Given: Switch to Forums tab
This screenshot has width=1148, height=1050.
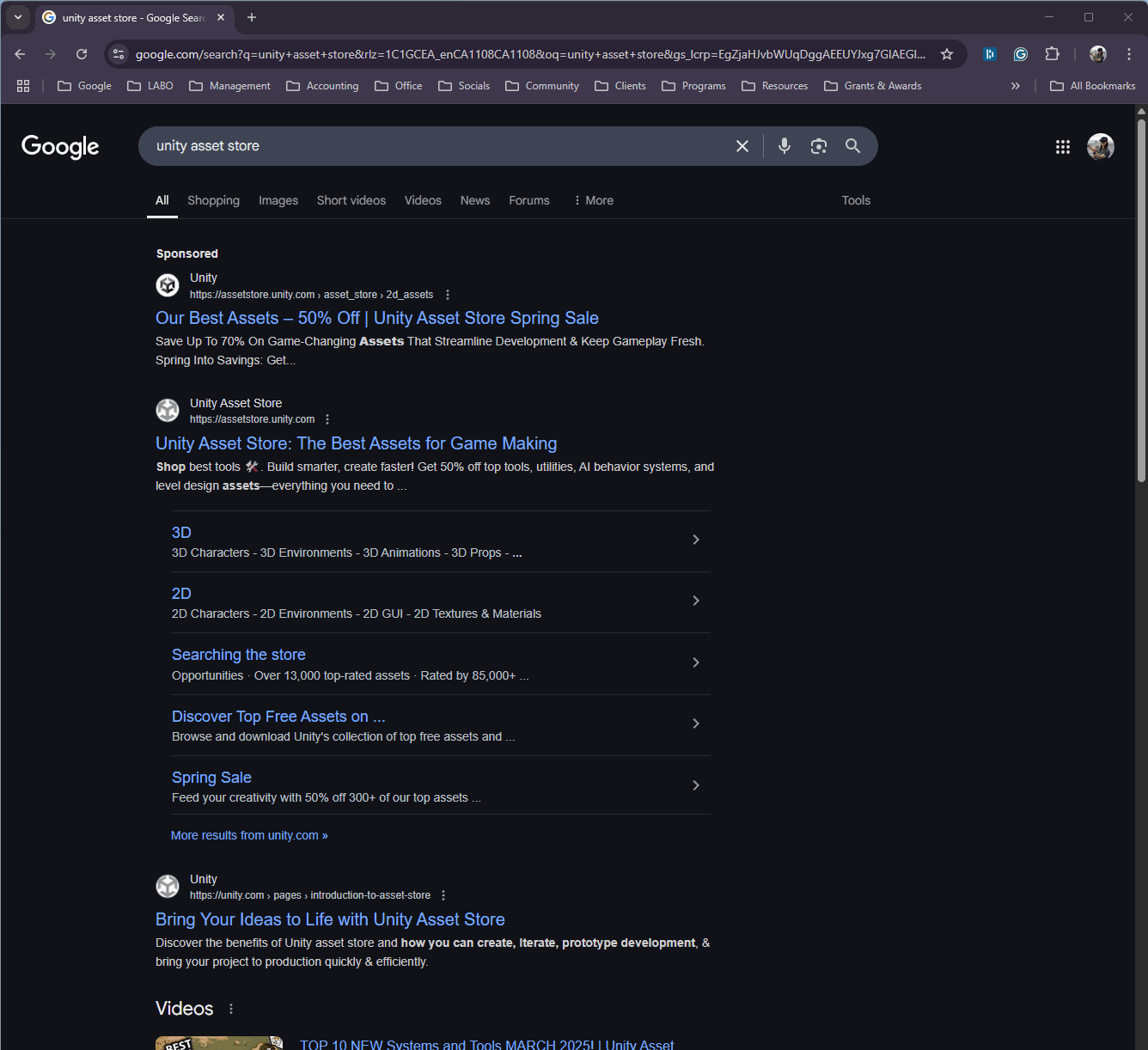Looking at the screenshot, I should coord(529,200).
